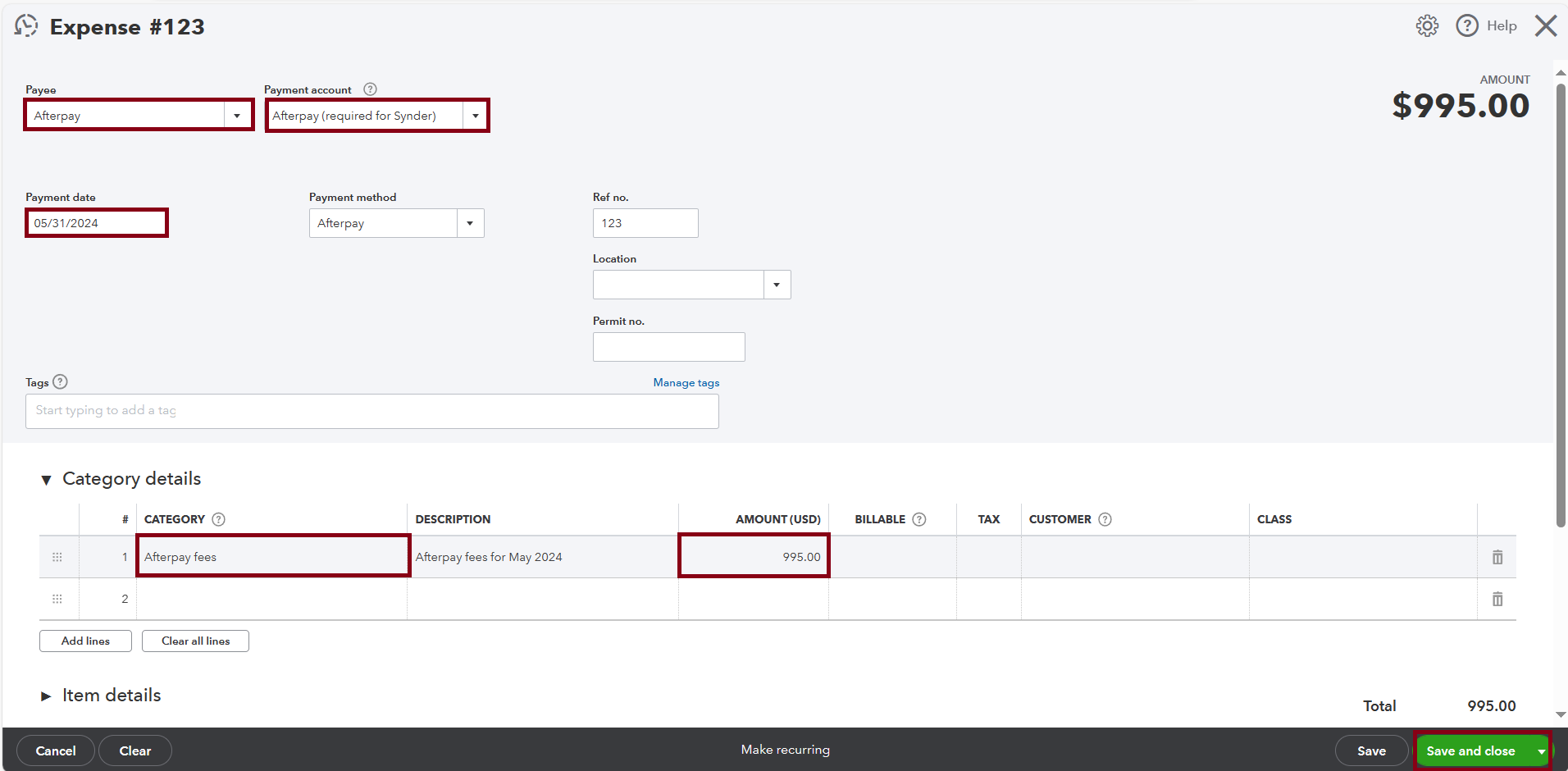Open the recent transactions history icon
Screen dimensions: 1568x771
coord(26,26)
